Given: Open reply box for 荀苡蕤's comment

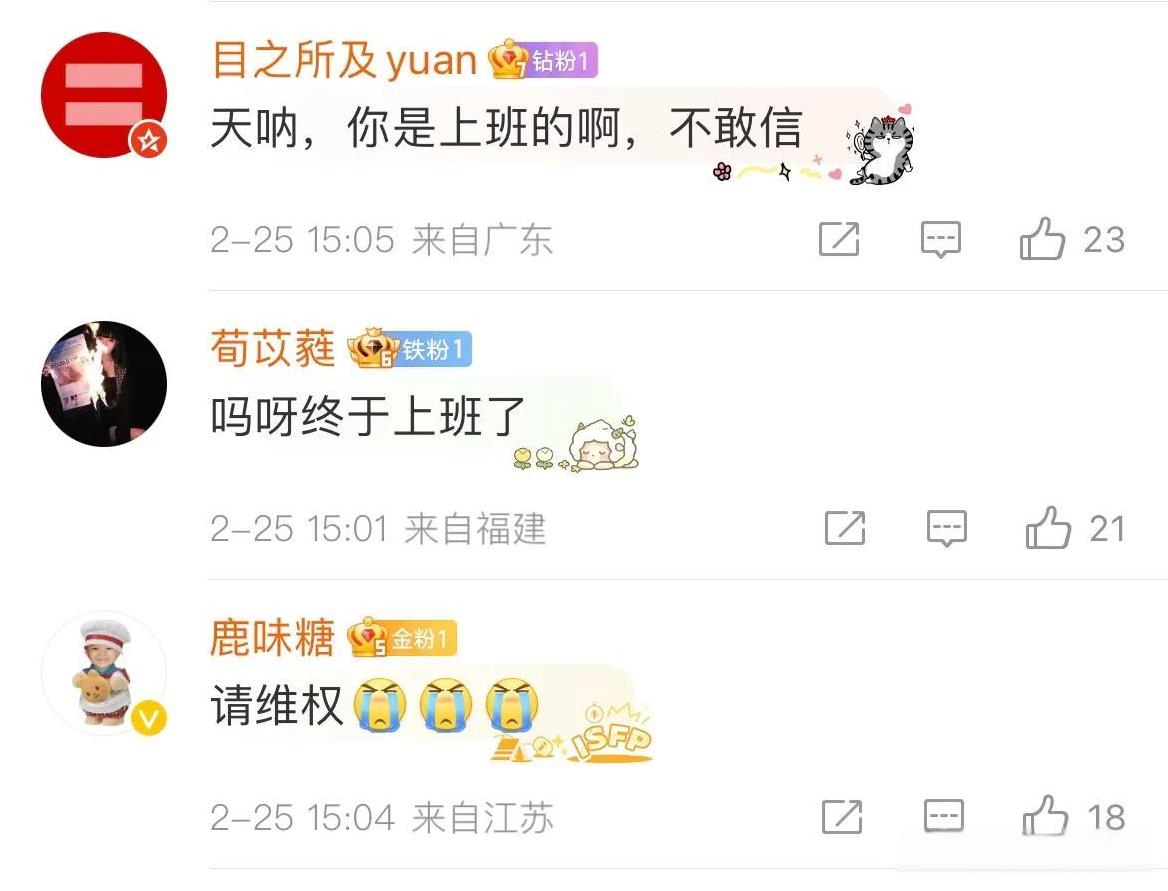Looking at the screenshot, I should click(x=947, y=528).
